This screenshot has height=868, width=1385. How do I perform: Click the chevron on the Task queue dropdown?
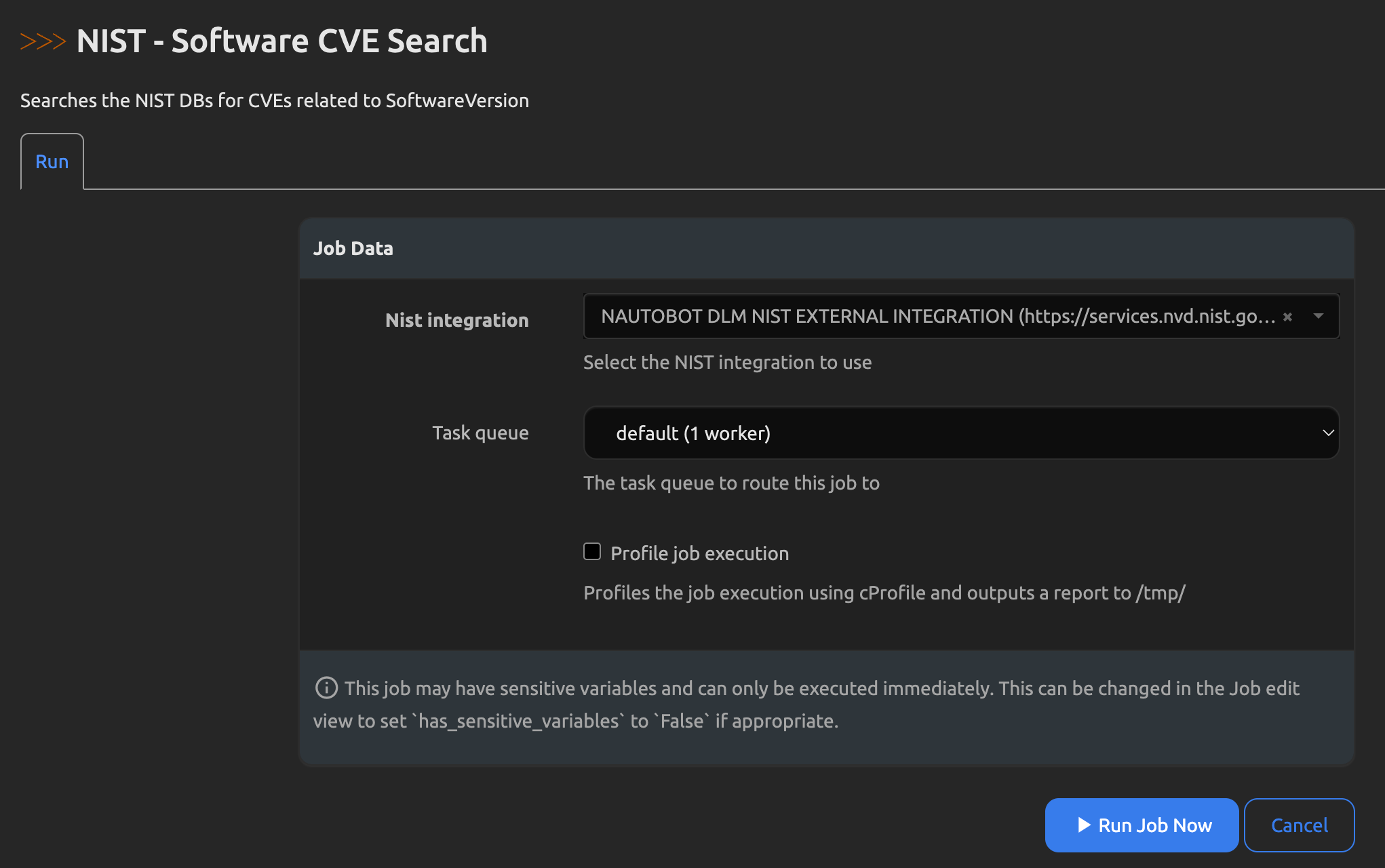(1327, 433)
